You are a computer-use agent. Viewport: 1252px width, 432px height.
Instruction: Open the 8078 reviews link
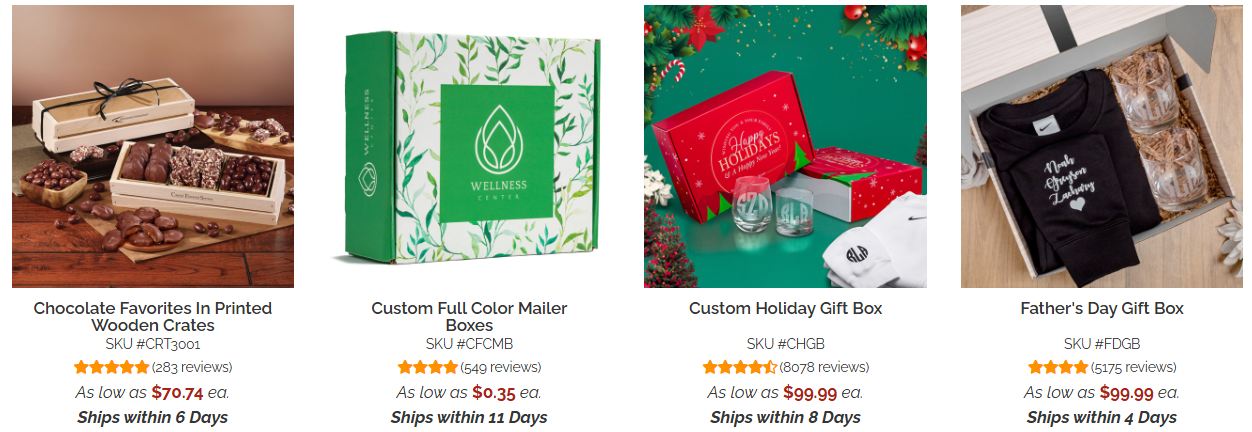tap(824, 367)
